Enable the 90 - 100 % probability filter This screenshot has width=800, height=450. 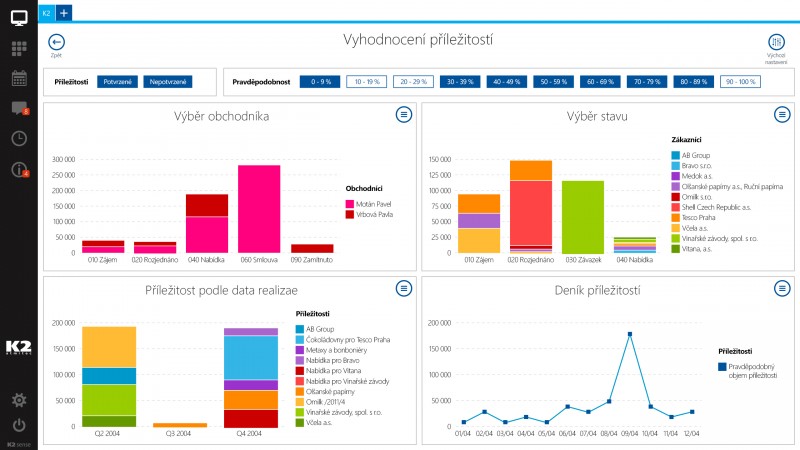[739, 82]
